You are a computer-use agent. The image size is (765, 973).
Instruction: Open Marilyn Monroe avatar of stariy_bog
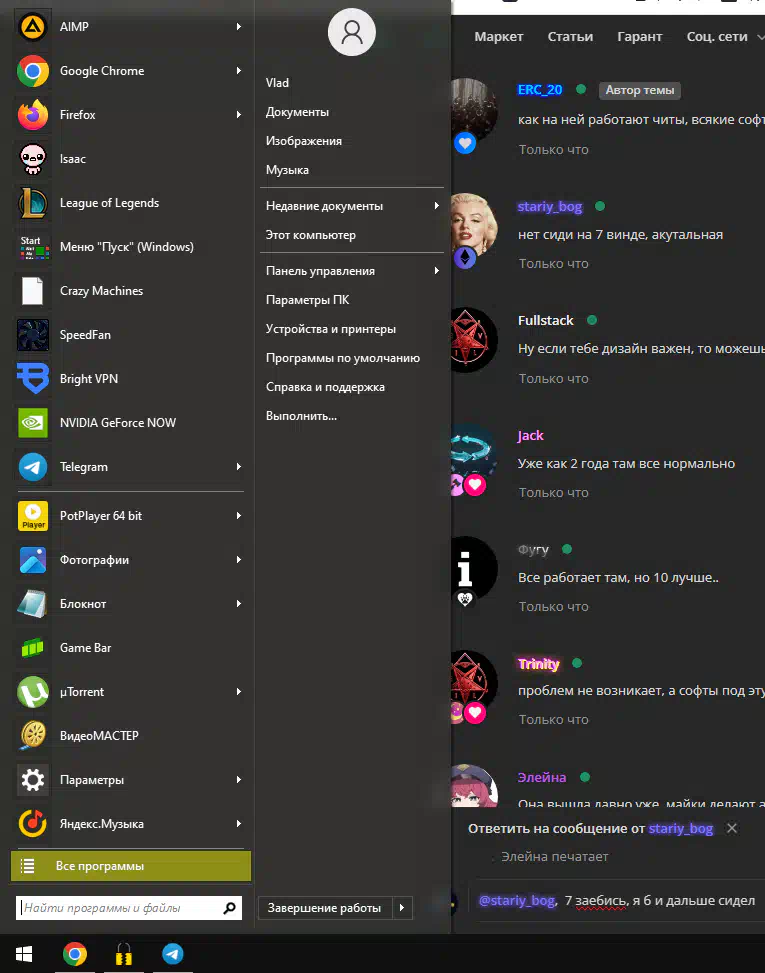click(473, 225)
